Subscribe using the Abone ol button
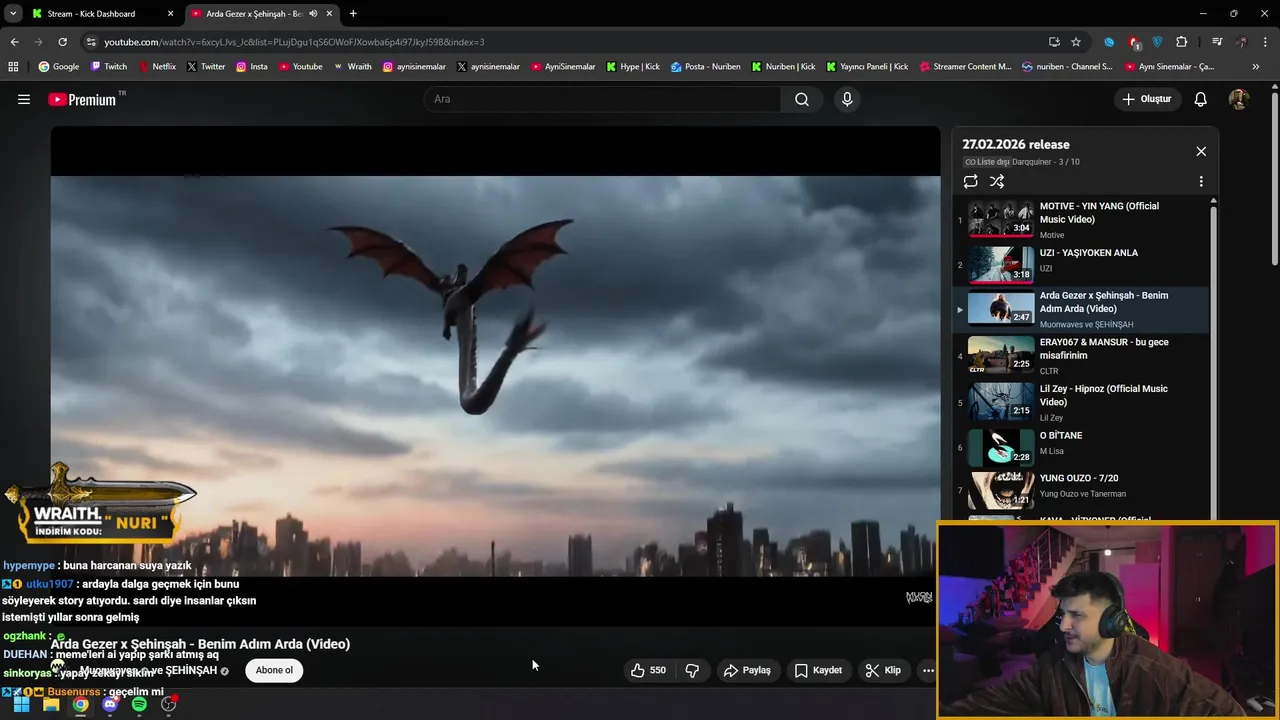 [x=274, y=670]
